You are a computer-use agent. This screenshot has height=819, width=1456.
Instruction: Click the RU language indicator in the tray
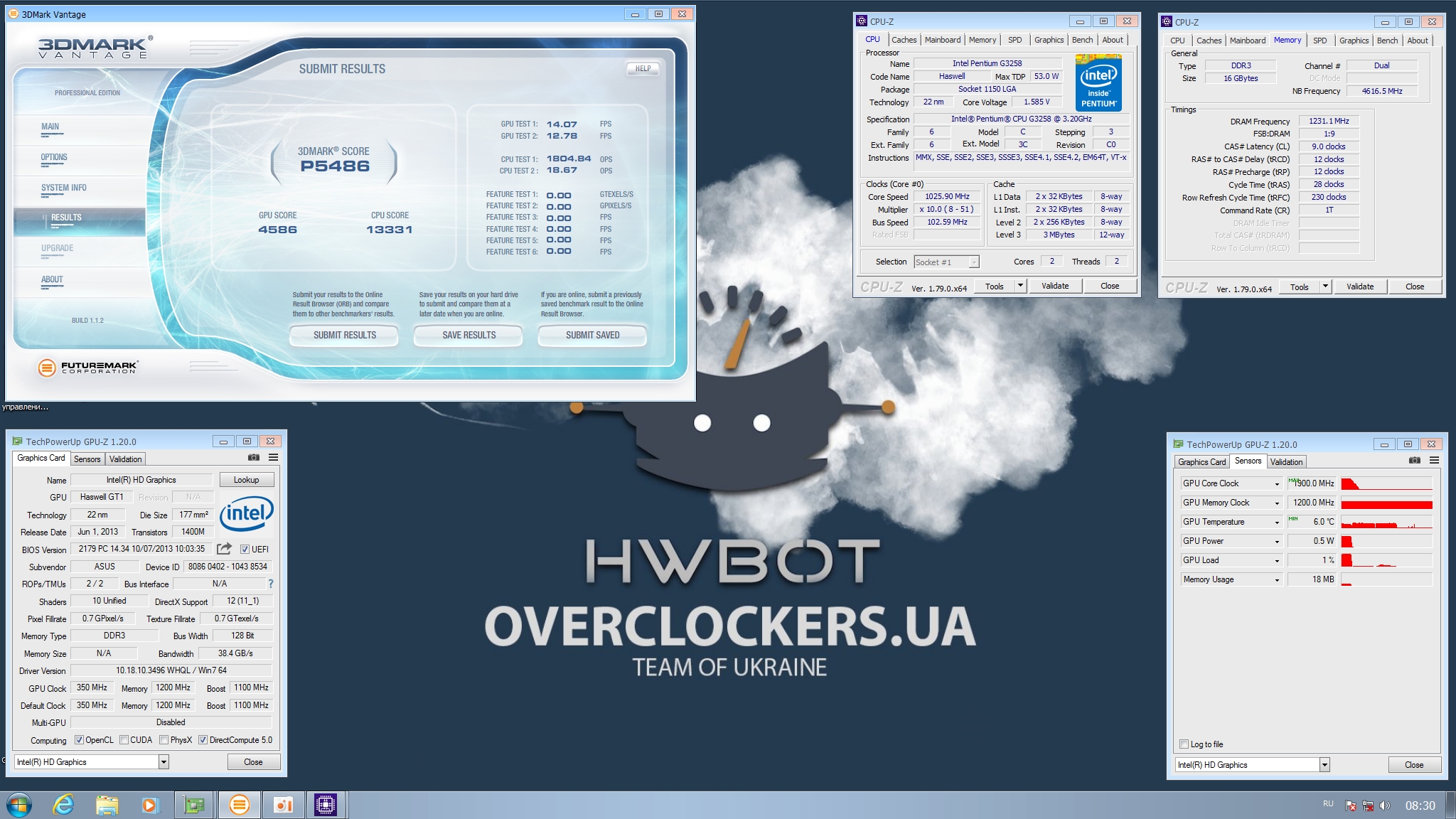(1328, 803)
